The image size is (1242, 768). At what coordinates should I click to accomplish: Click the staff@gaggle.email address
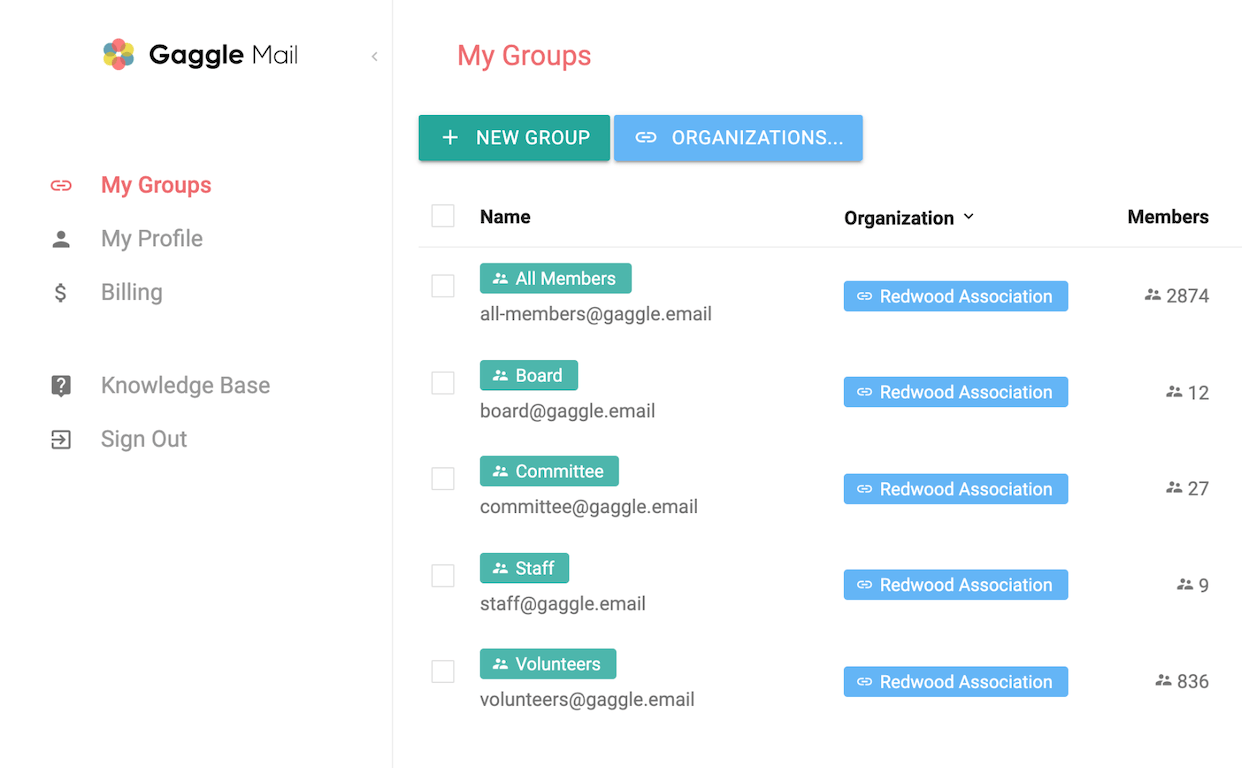click(x=563, y=604)
